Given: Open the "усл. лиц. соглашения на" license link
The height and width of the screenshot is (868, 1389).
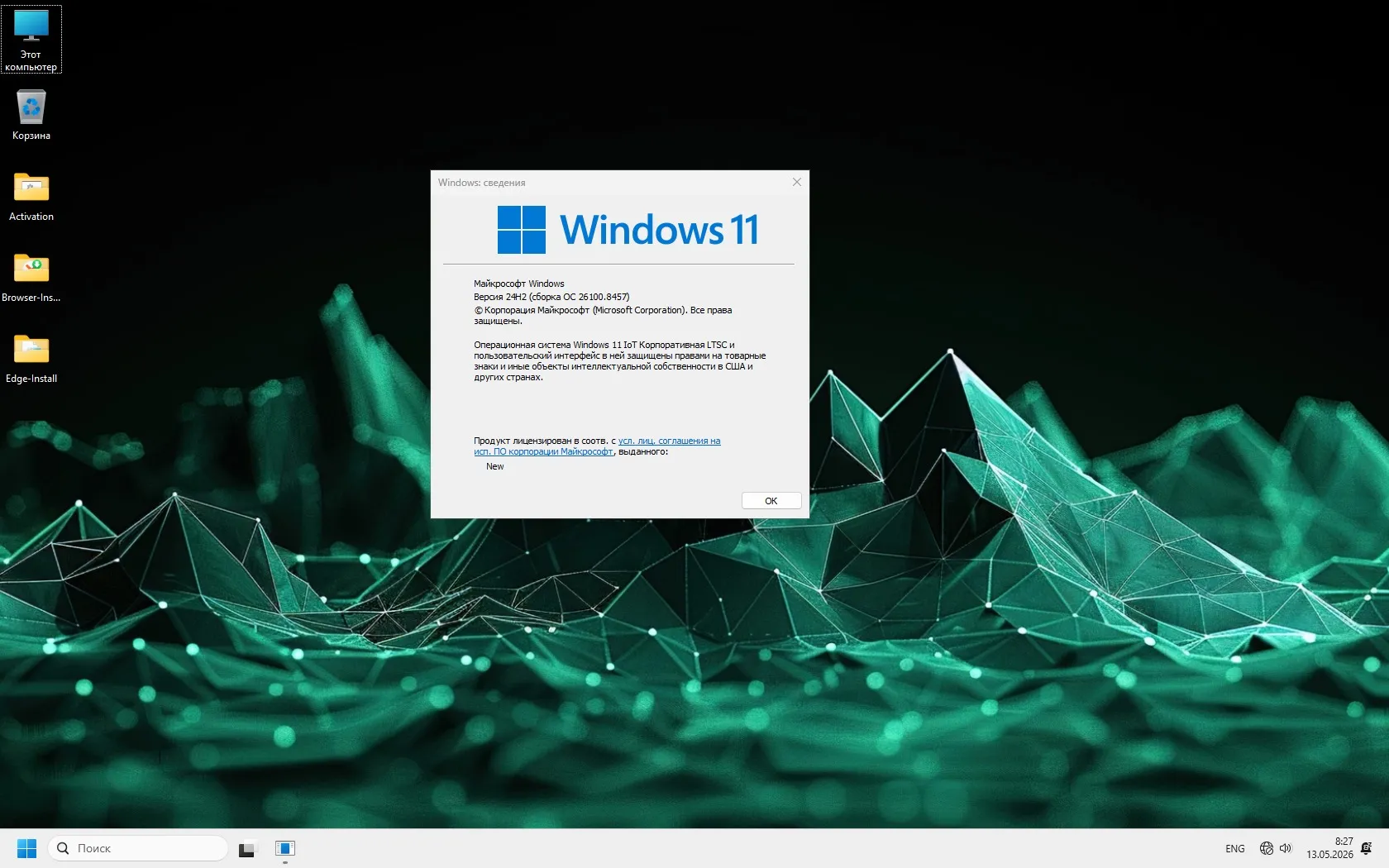Looking at the screenshot, I should [669, 441].
